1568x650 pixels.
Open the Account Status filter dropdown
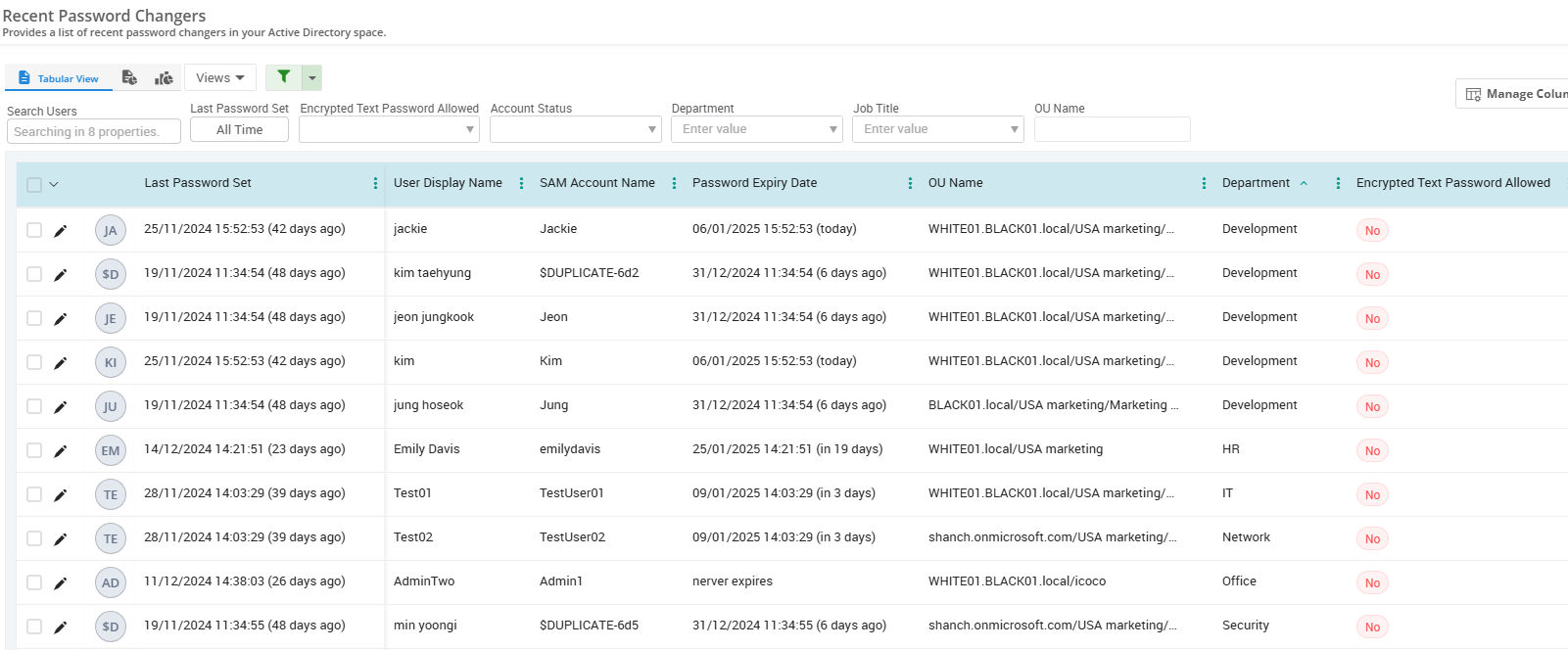(x=576, y=129)
